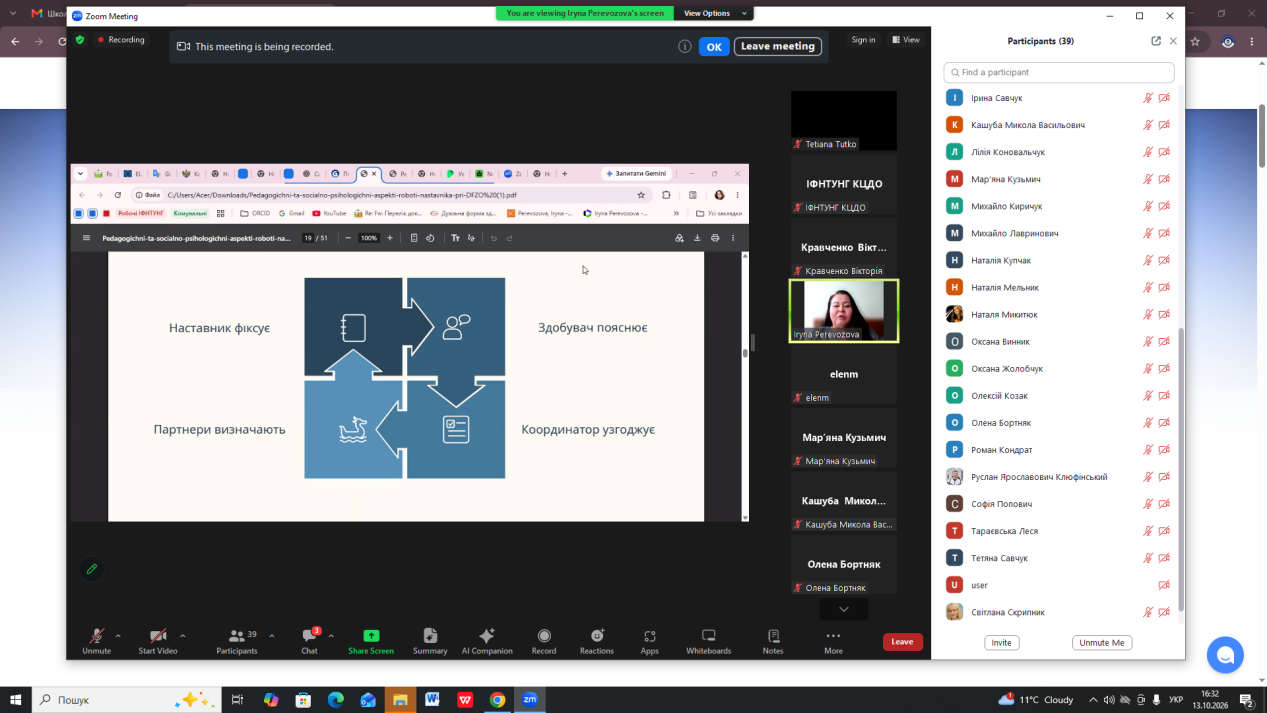The height and width of the screenshot is (713, 1267).
Task: Open the Chat panel with 3 unread
Action: pos(310,641)
